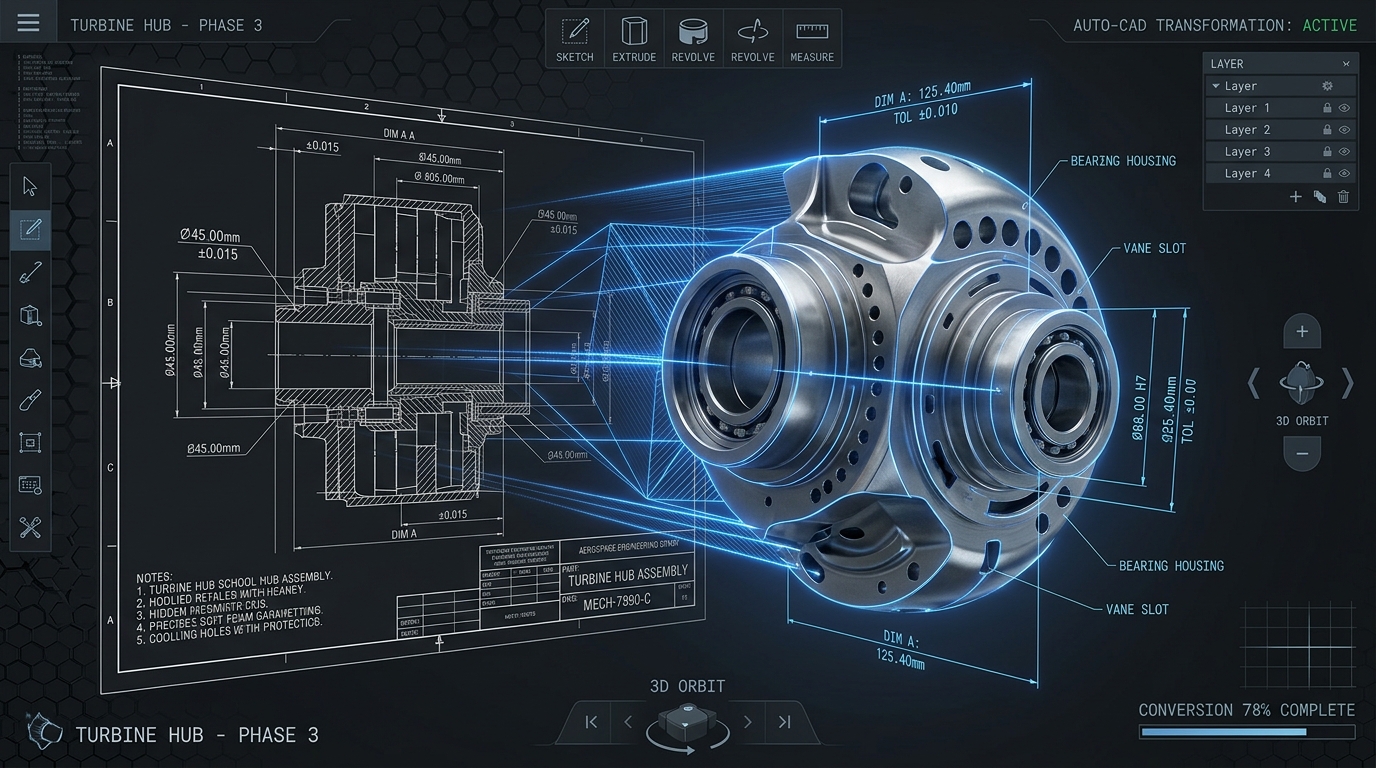This screenshot has width=1376, height=768.
Task: Select Layer 4 row in layer panel
Action: pyautogui.click(x=1282, y=174)
